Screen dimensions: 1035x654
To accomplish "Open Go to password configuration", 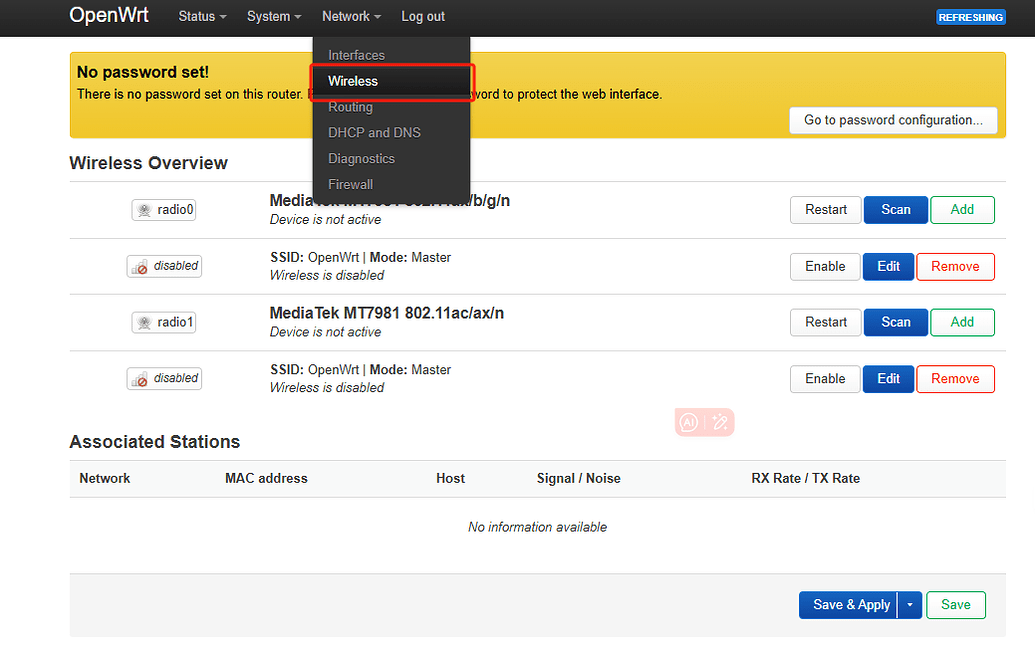I will tap(893, 120).
